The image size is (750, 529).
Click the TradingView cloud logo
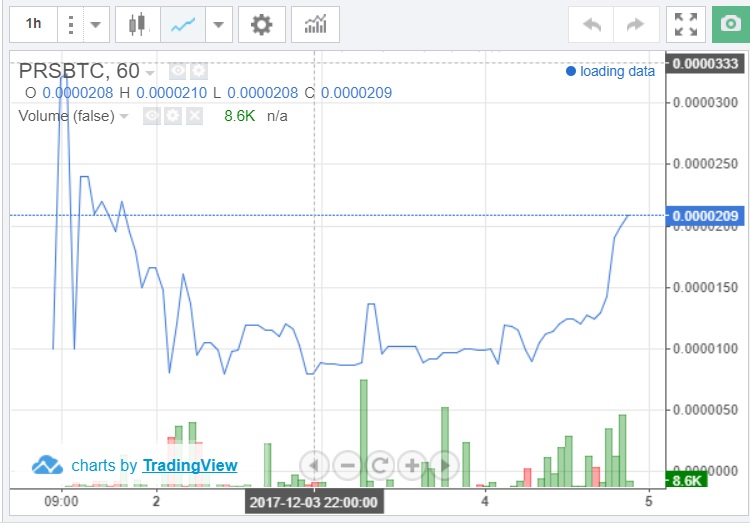(x=47, y=465)
